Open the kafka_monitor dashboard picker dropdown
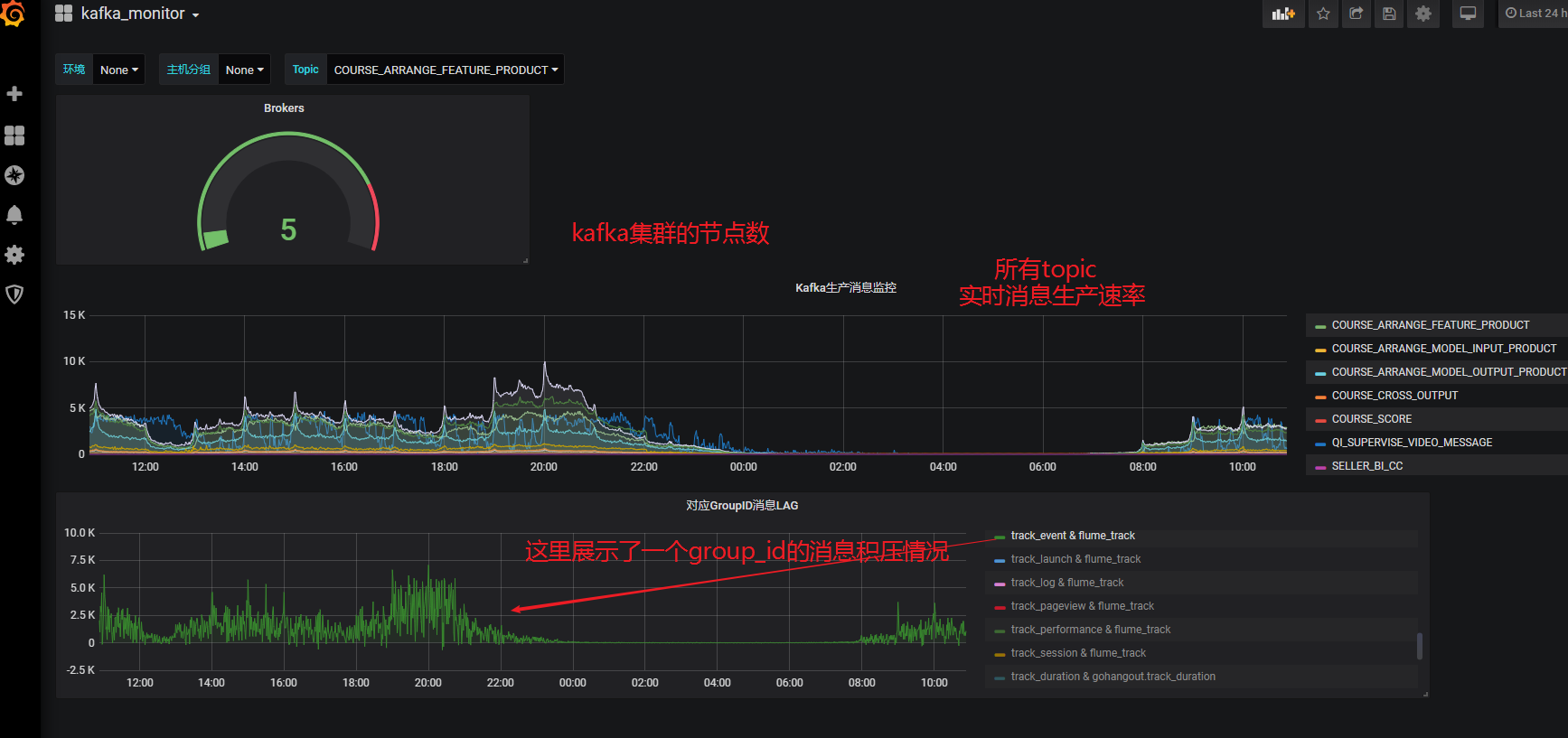Viewport: 1568px width, 738px height. (140, 14)
